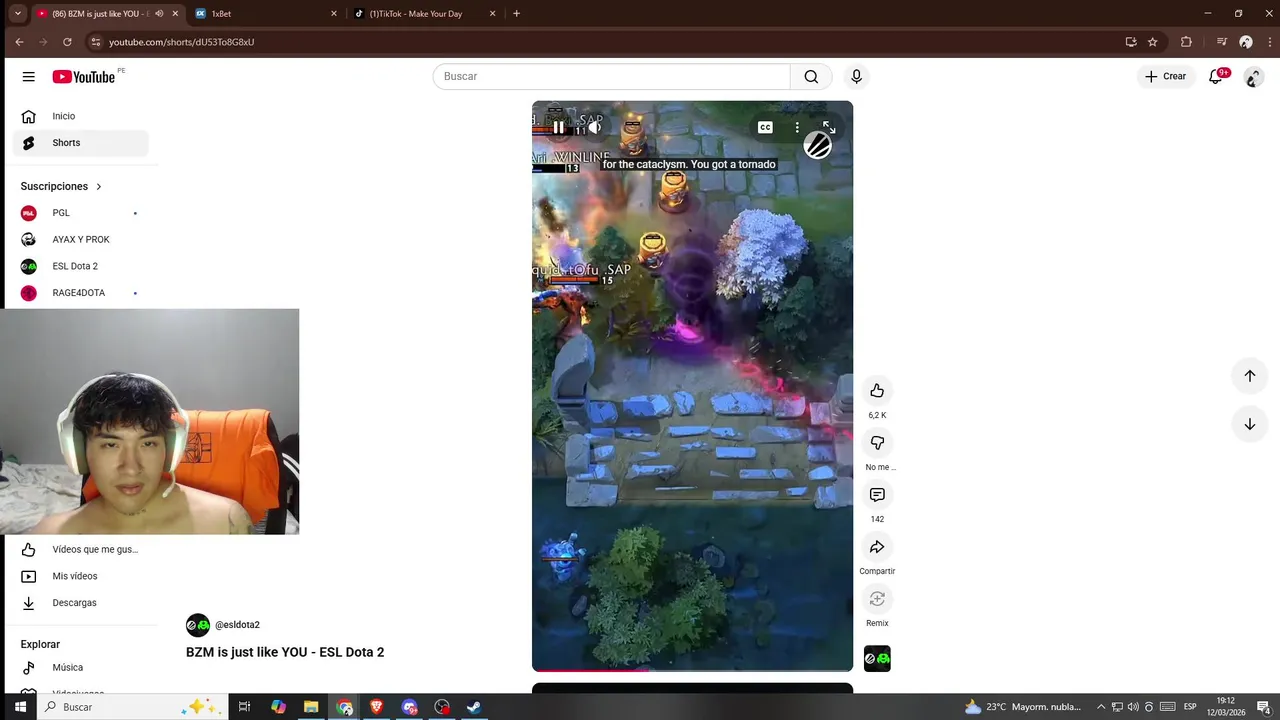Open the Windows Start menu
The width and height of the screenshot is (1280, 720).
tap(20, 707)
